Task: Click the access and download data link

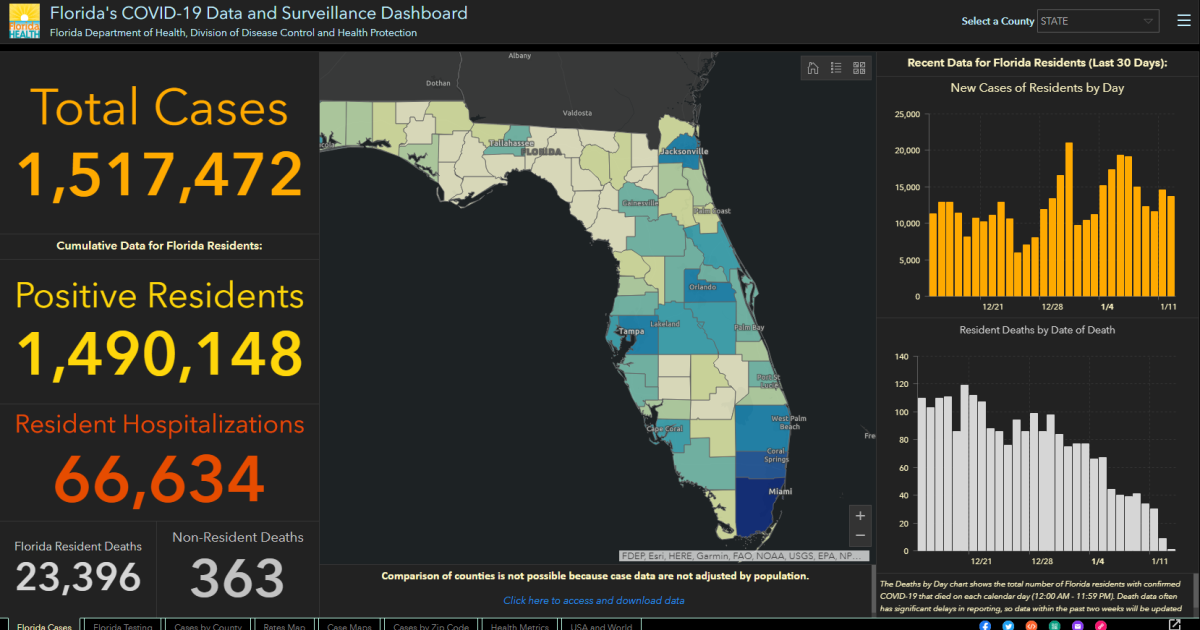Action: coord(594,600)
